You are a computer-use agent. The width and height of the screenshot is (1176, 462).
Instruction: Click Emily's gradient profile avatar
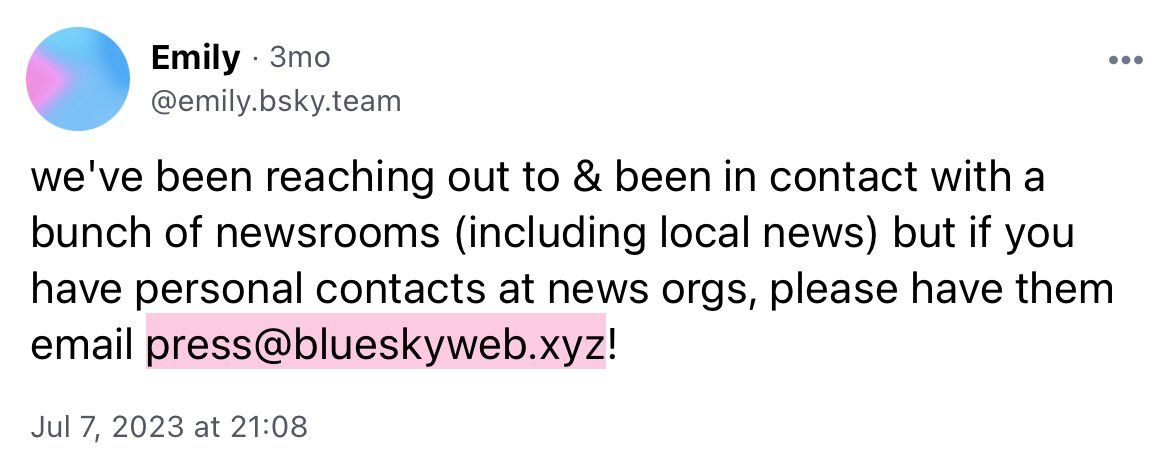click(78, 79)
